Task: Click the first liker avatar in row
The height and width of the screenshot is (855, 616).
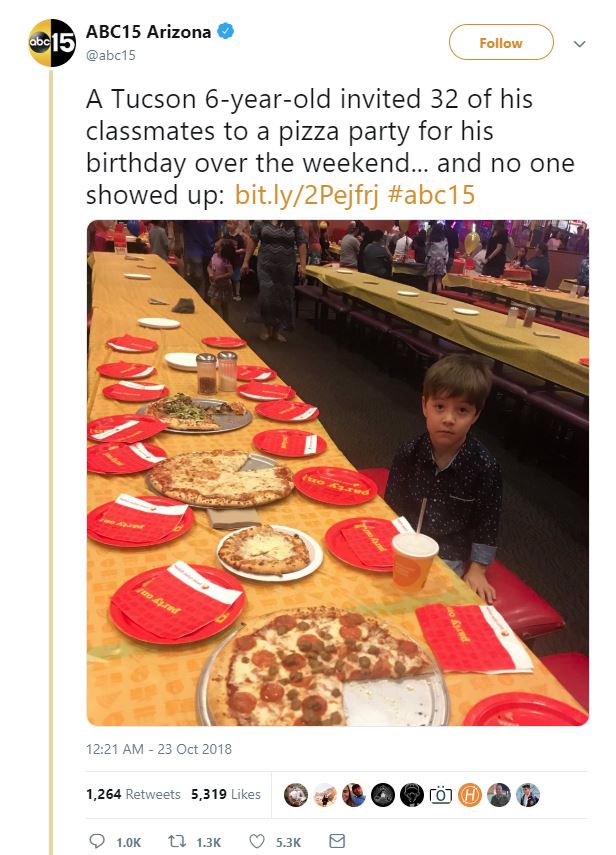Action: (296, 795)
